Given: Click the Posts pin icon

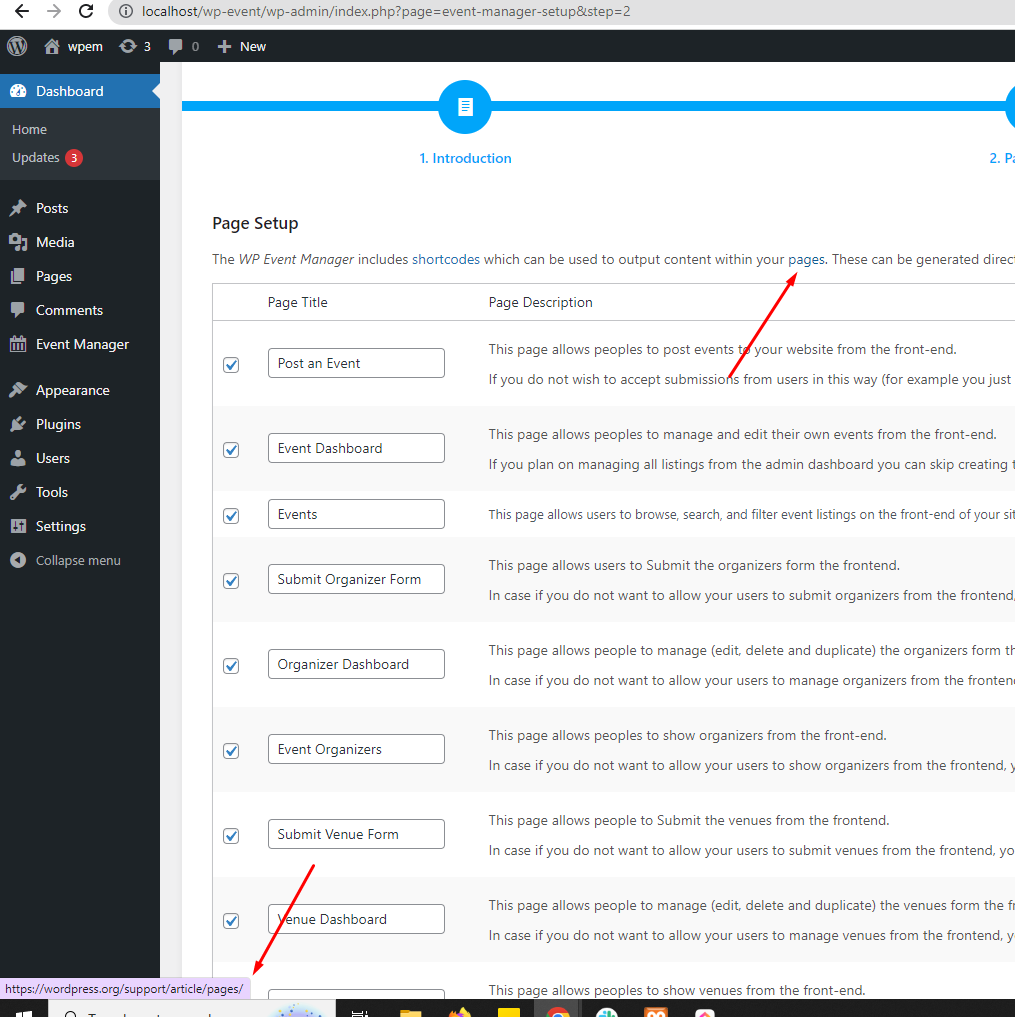Looking at the screenshot, I should tap(18, 208).
